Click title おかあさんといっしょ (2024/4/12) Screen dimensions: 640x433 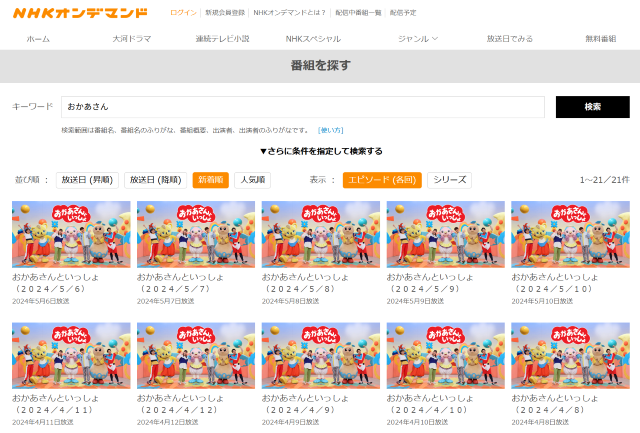tap(180, 404)
